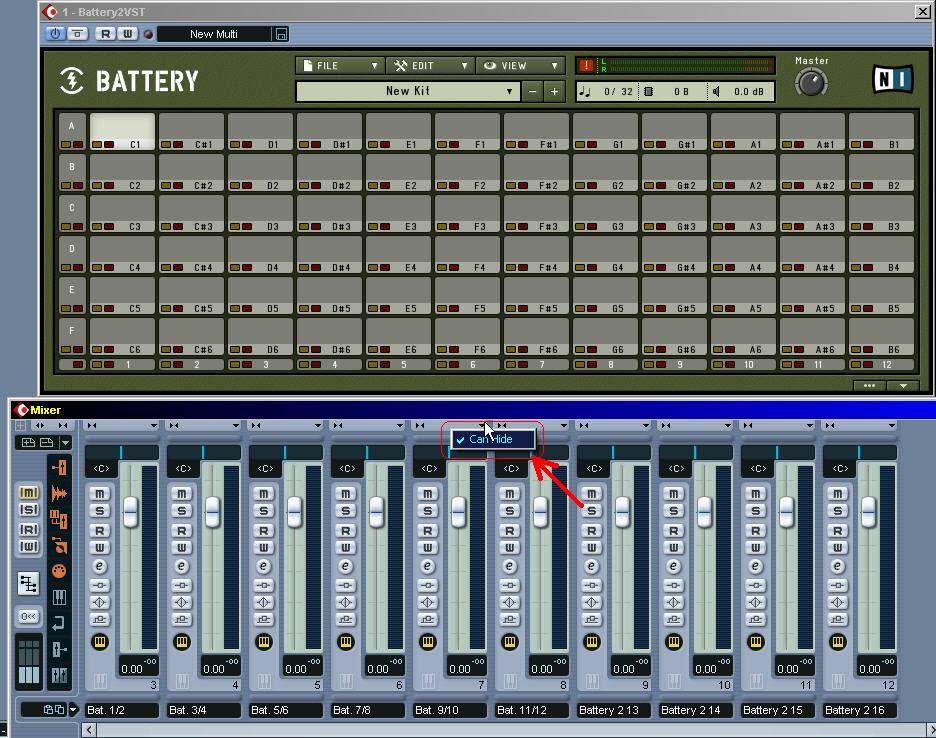
Task: Select column header 6 below the matrix
Action: 467,364
